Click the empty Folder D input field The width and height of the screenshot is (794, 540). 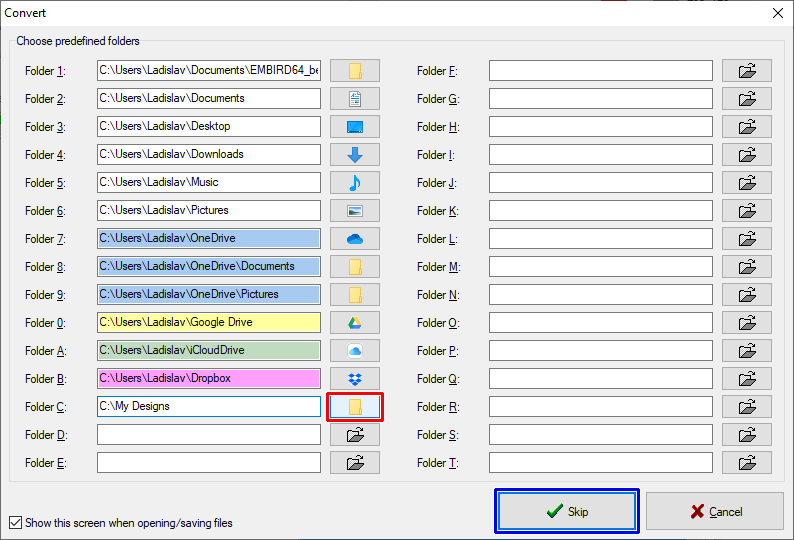[x=209, y=435]
